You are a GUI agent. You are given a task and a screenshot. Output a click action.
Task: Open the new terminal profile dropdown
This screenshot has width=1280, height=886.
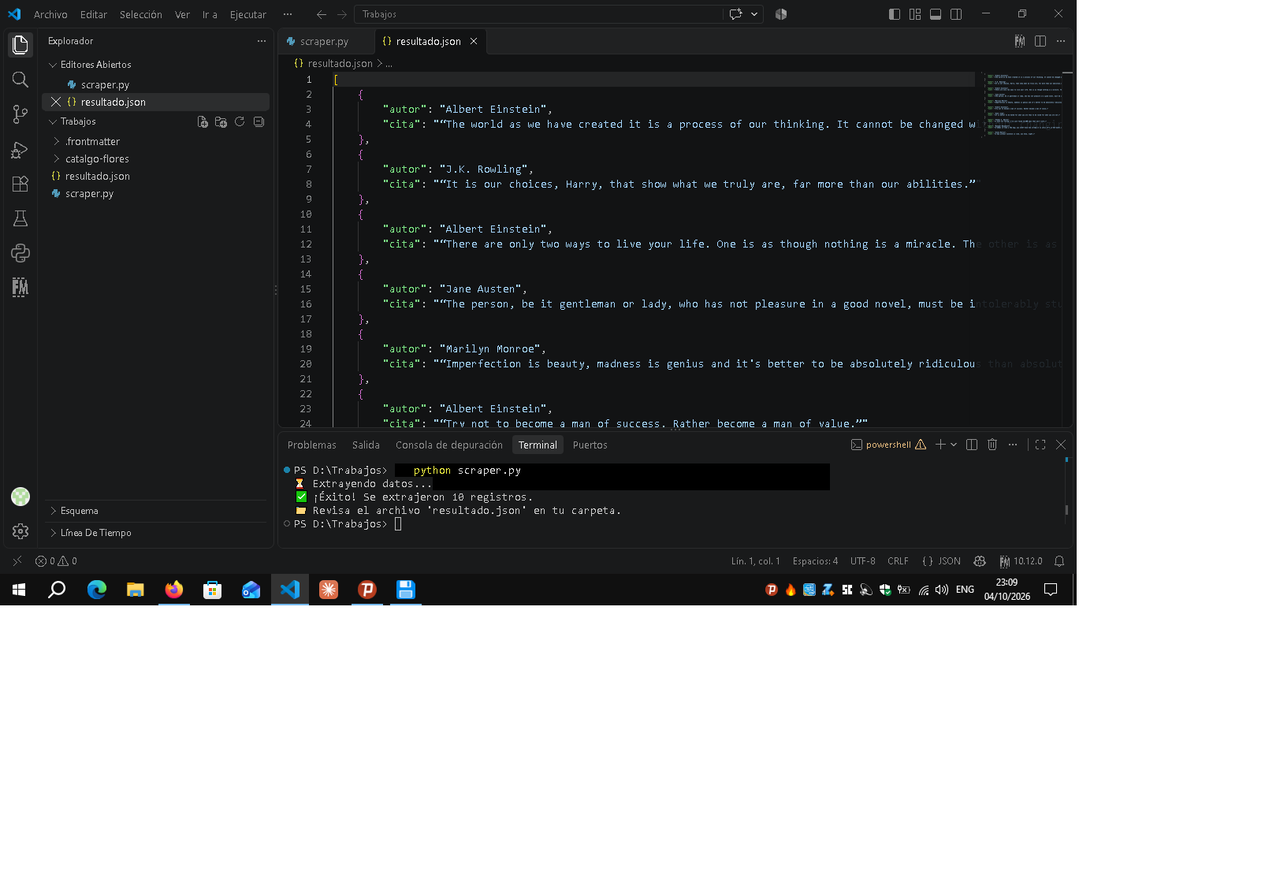click(x=954, y=445)
